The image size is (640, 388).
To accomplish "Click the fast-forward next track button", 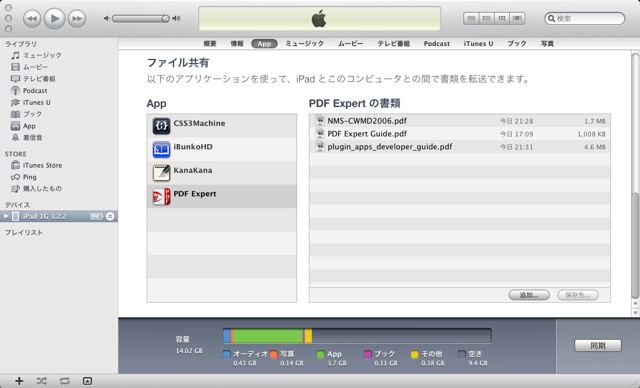I will [x=77, y=19].
